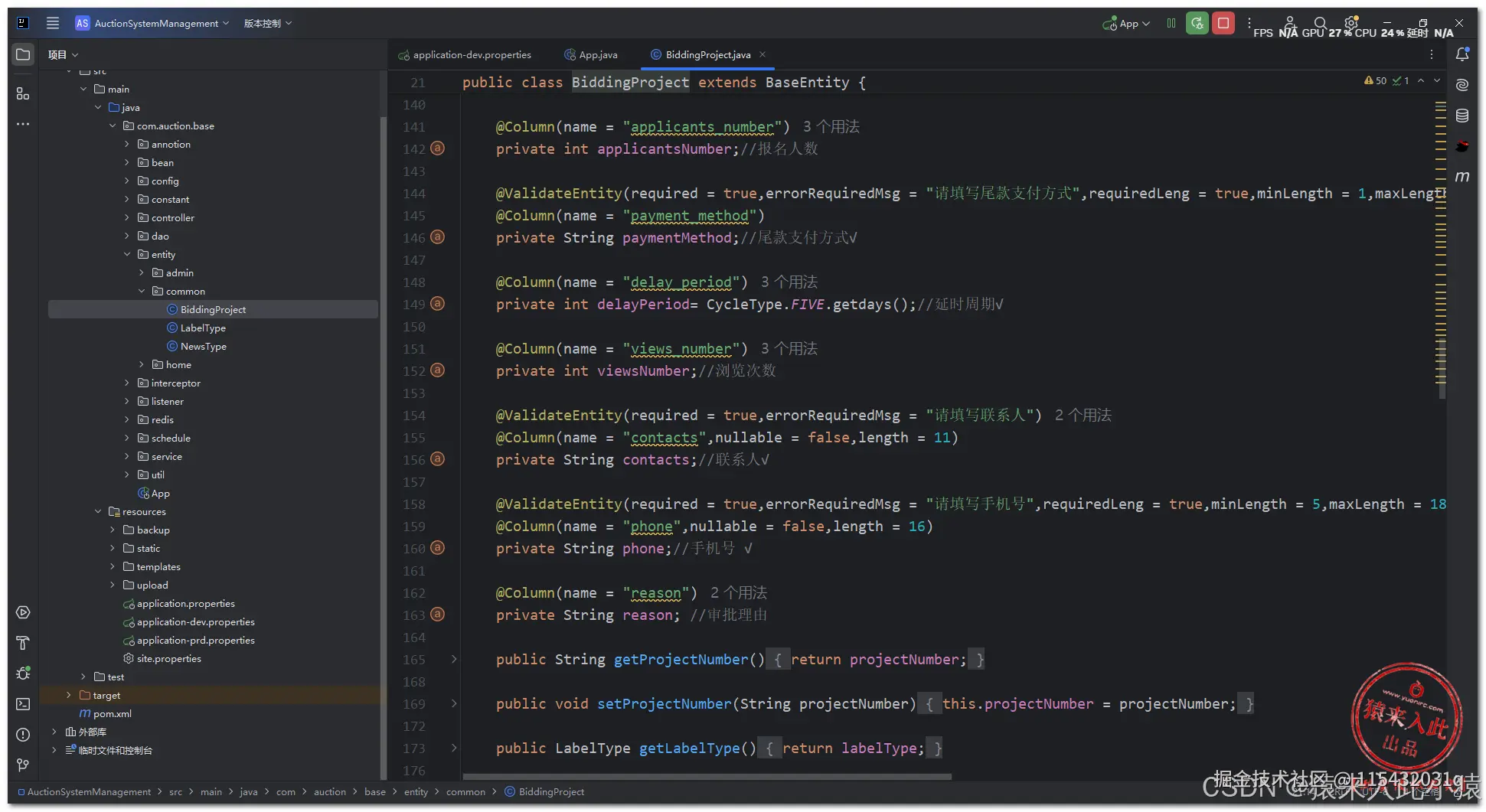
Task: Open Search Everywhere magnifier
Action: tap(1320, 23)
